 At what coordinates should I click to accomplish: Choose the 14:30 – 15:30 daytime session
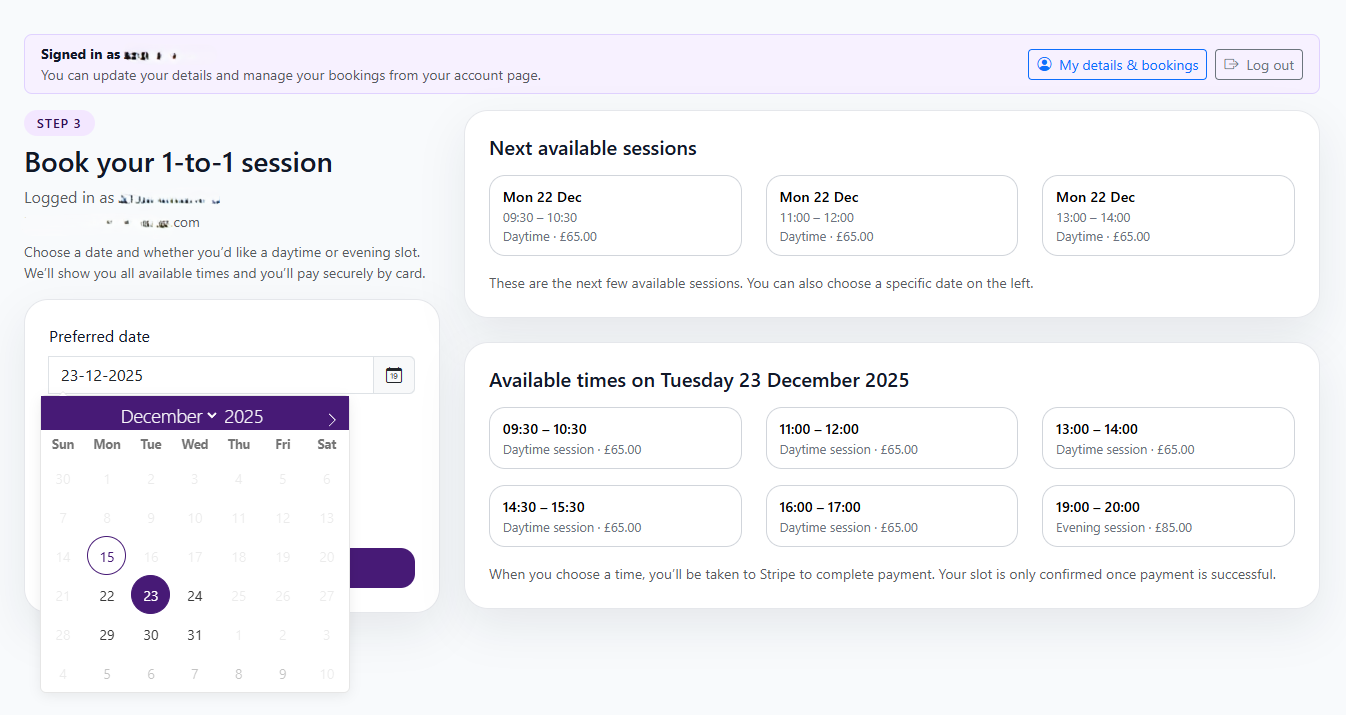point(615,516)
